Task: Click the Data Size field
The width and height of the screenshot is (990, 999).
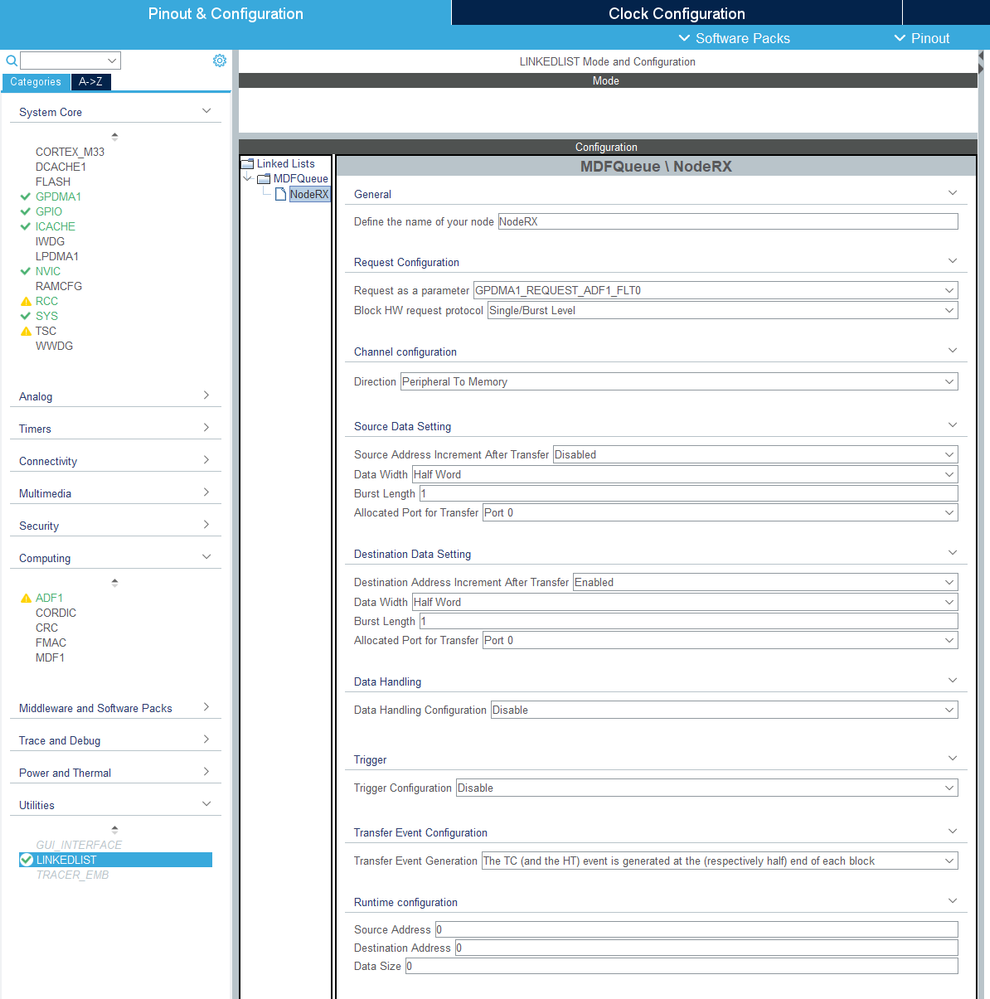Action: click(682, 967)
